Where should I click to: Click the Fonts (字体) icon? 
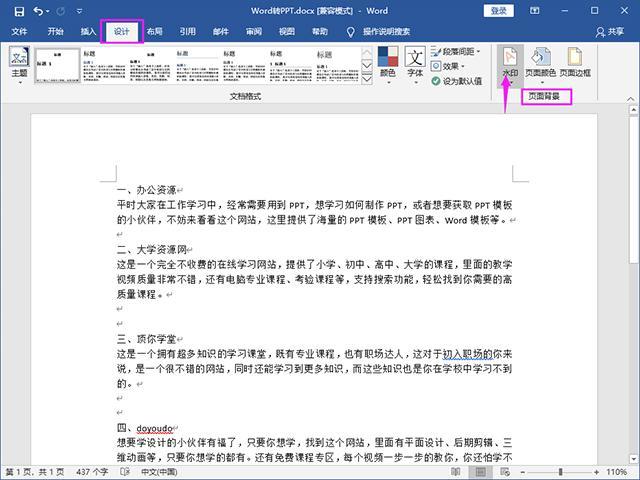[415, 57]
